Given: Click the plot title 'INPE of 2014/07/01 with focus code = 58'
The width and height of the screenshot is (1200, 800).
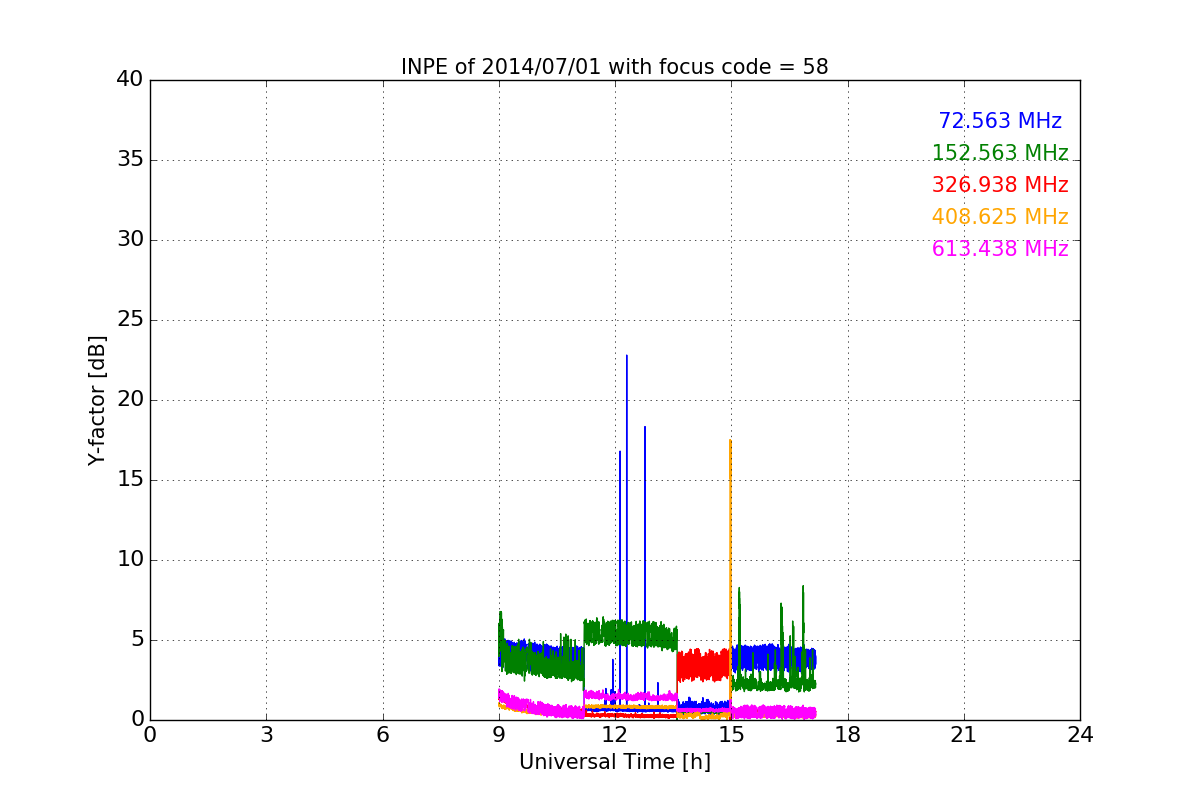Looking at the screenshot, I should point(614,67).
